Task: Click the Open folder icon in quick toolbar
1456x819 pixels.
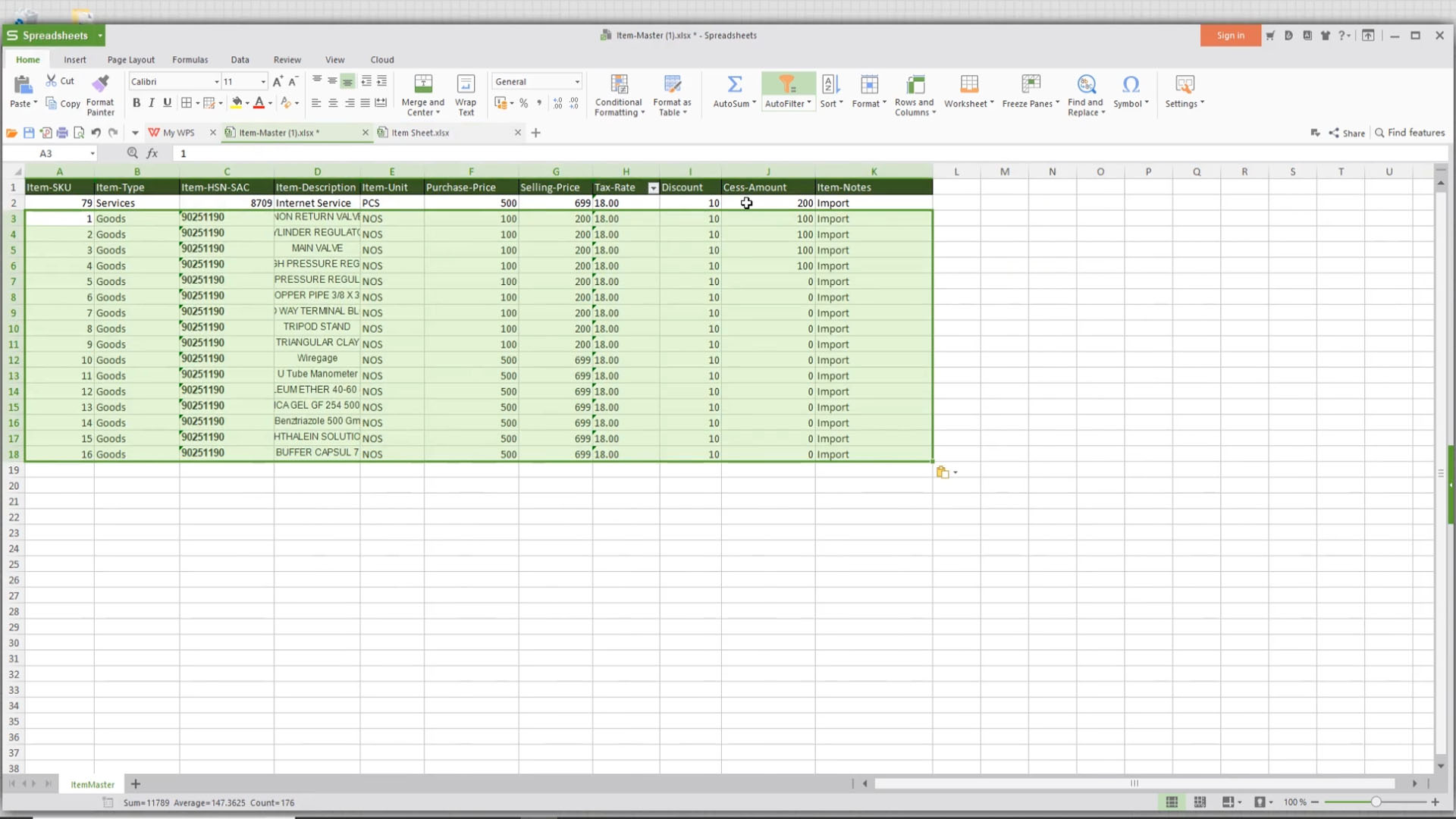Action: point(11,133)
